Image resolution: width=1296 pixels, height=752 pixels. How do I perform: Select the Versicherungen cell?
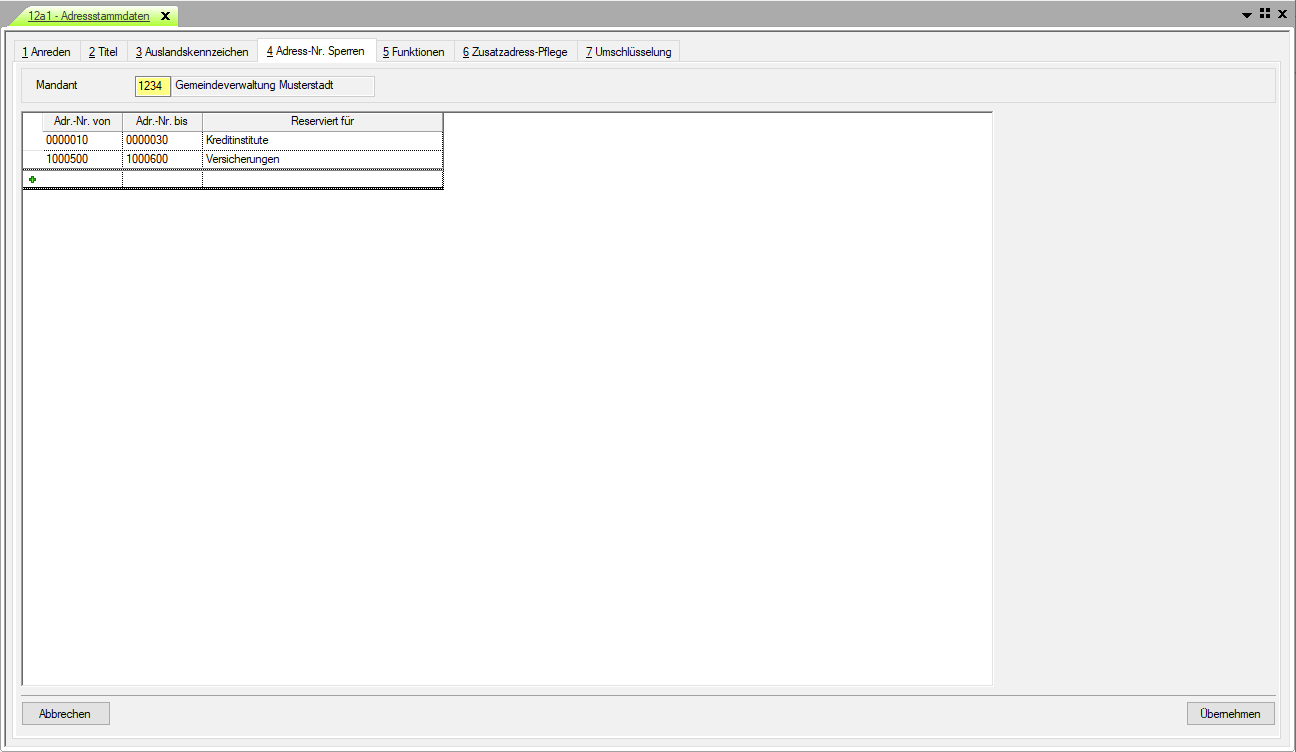click(x=322, y=159)
